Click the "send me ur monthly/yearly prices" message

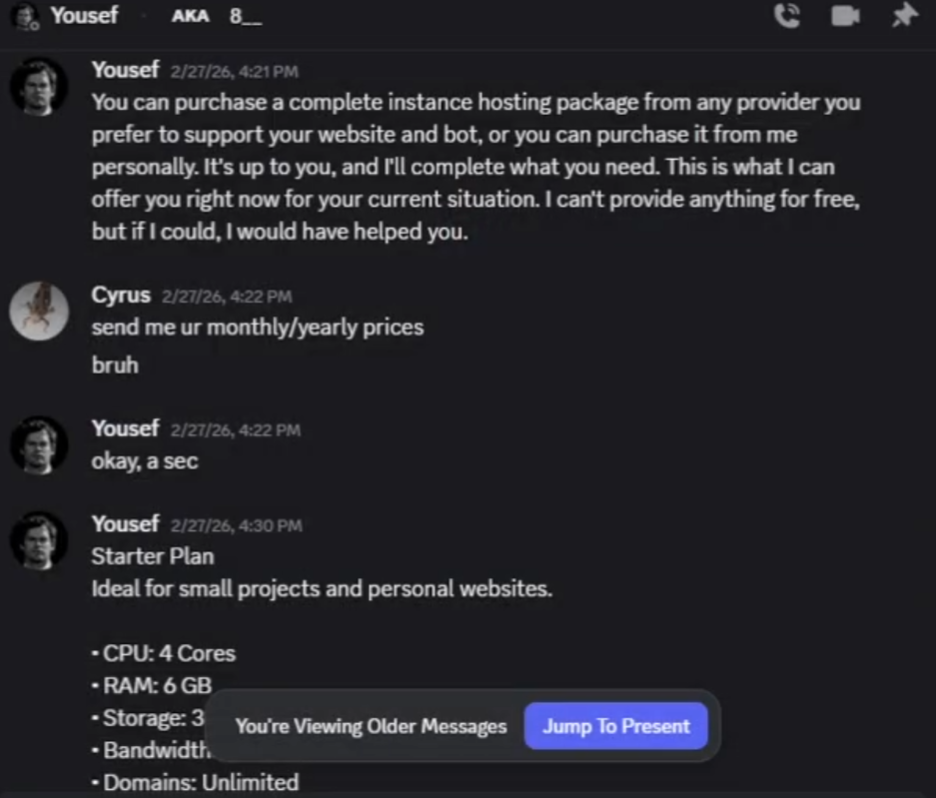[x=257, y=327]
